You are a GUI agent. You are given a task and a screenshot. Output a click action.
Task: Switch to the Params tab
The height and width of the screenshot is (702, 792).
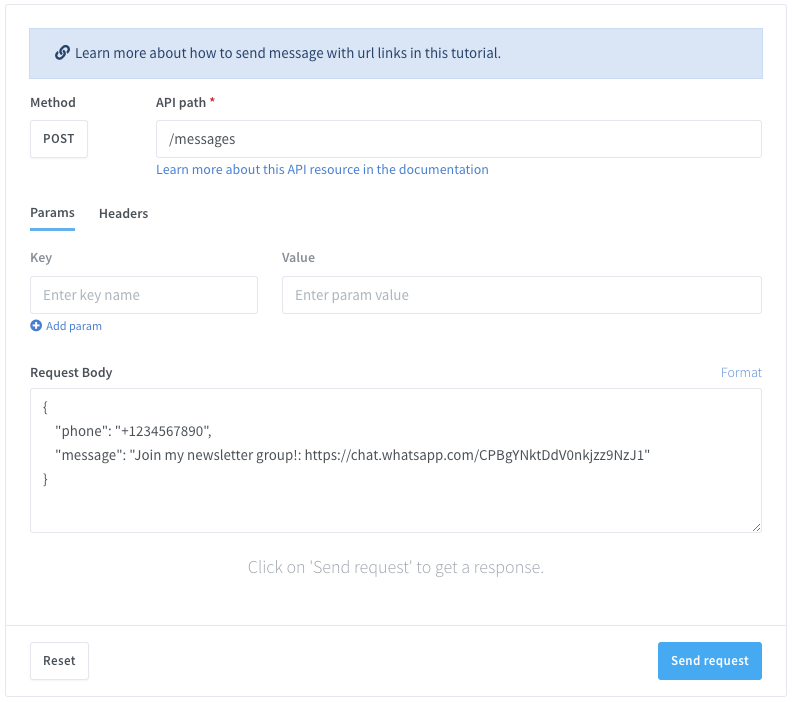pyautogui.click(x=52, y=213)
